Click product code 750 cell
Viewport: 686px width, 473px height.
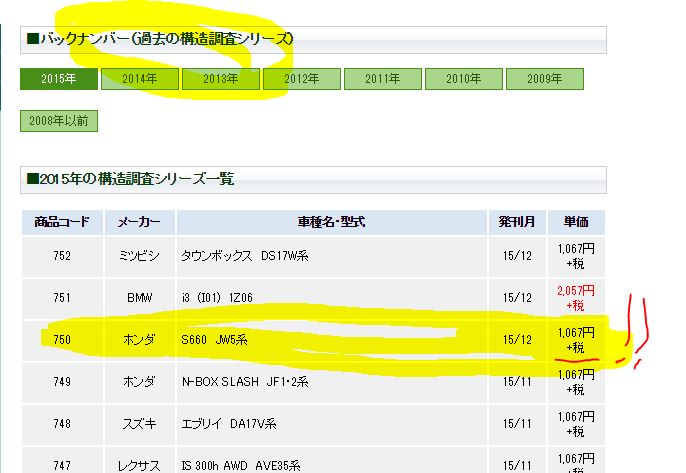coord(62,340)
